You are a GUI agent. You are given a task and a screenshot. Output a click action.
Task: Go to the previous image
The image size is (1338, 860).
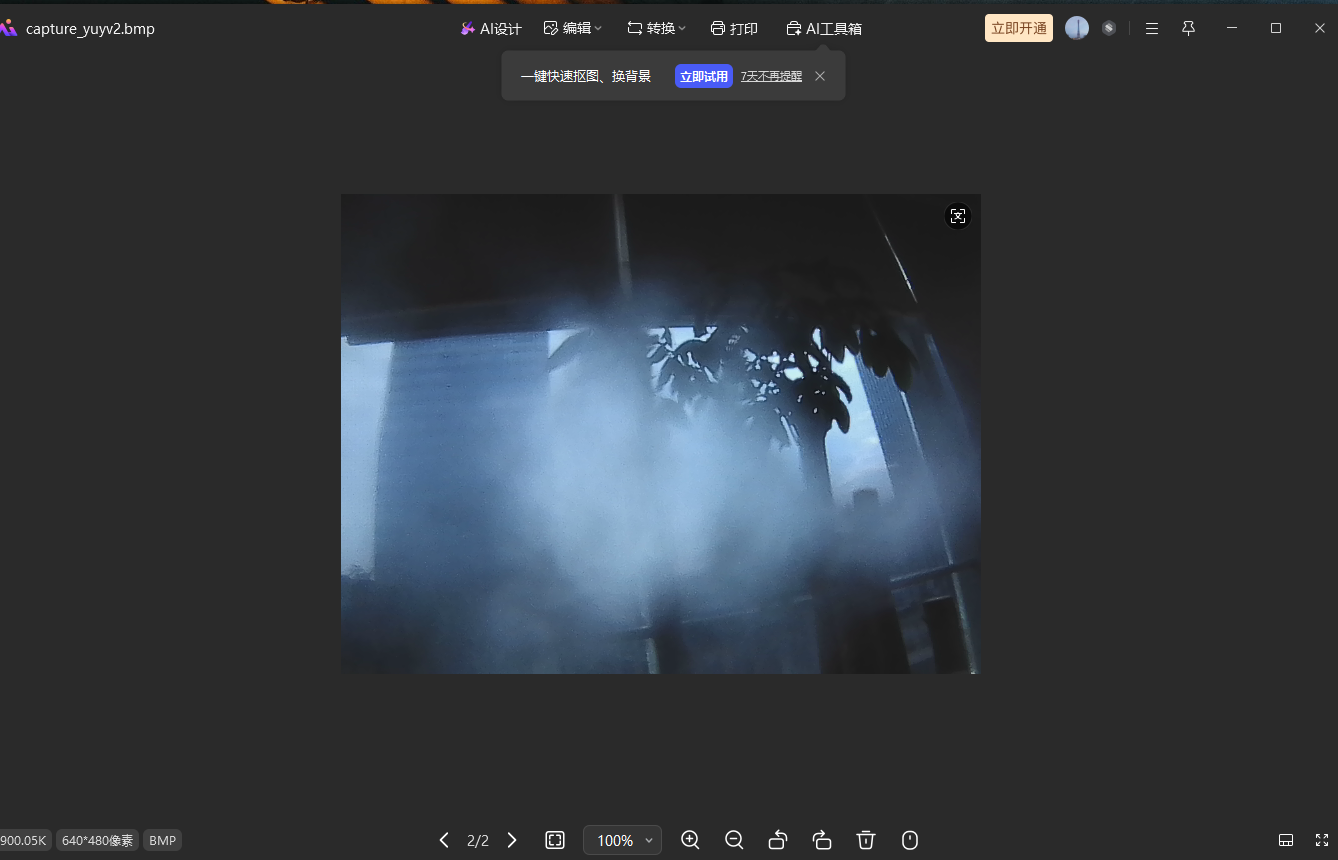(444, 840)
